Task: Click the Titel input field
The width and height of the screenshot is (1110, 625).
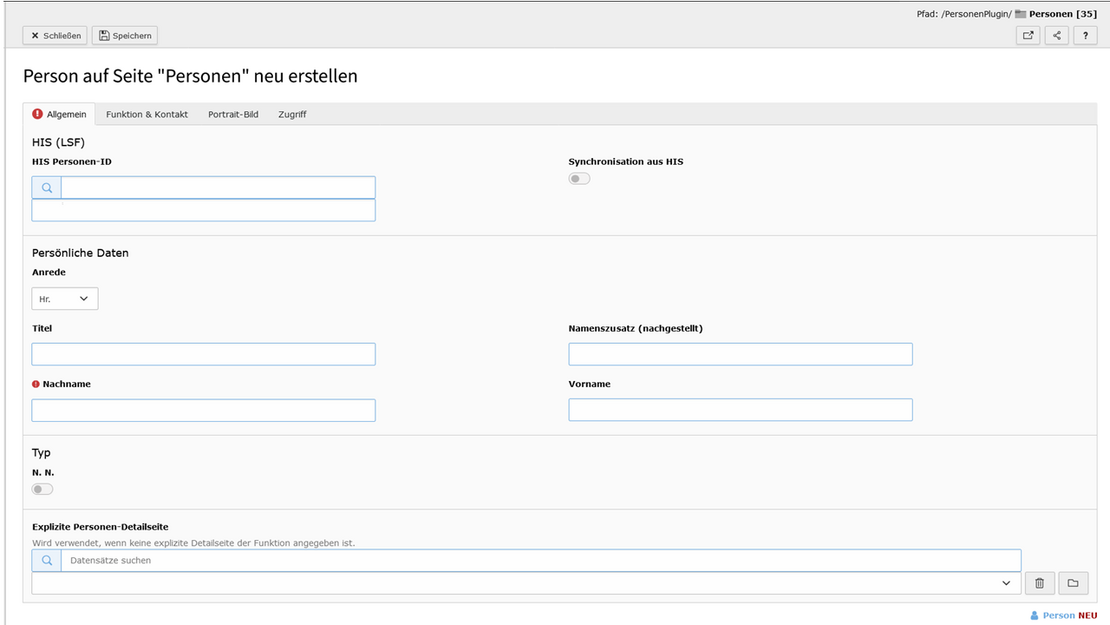Action: [204, 354]
